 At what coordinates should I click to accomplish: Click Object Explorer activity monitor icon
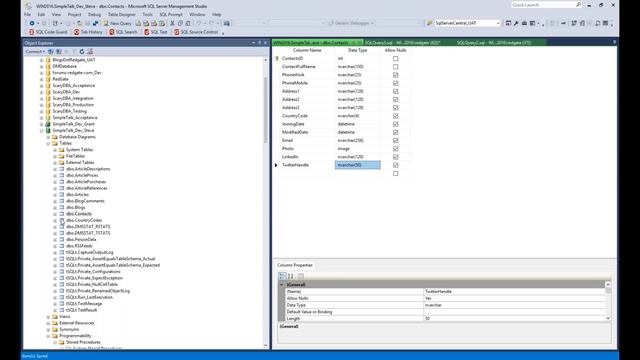click(90, 51)
